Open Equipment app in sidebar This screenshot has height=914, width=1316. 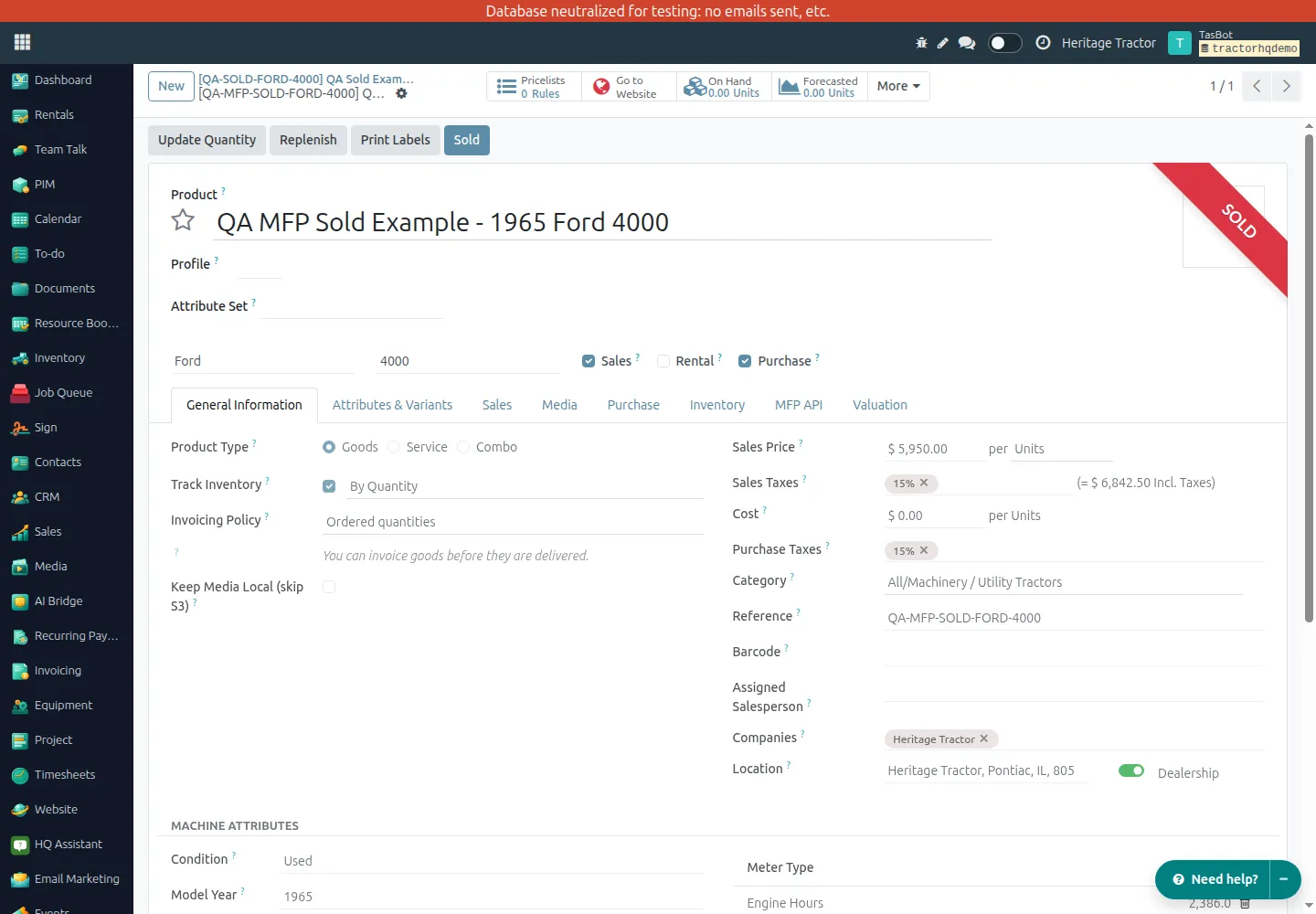pos(66,706)
